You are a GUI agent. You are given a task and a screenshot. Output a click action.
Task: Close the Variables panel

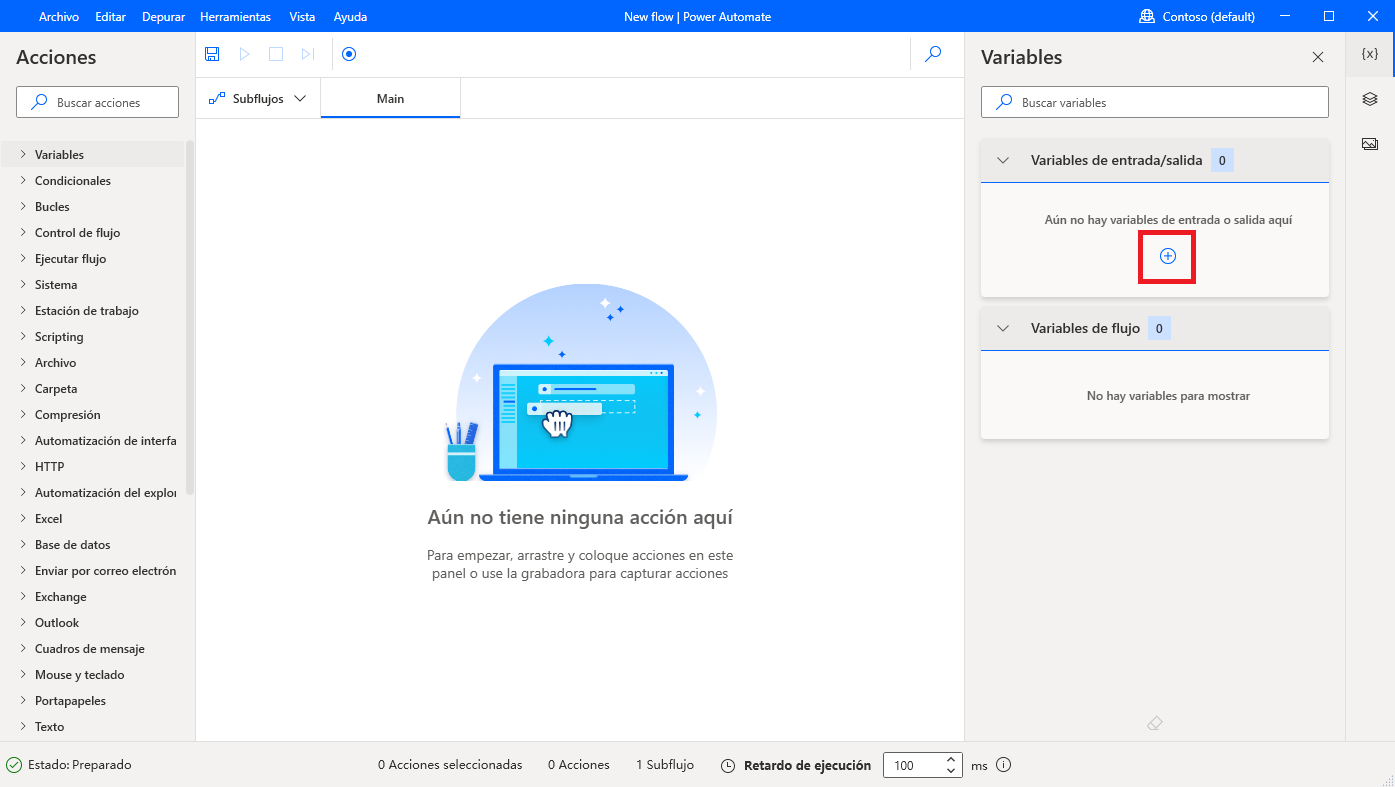tap(1318, 57)
